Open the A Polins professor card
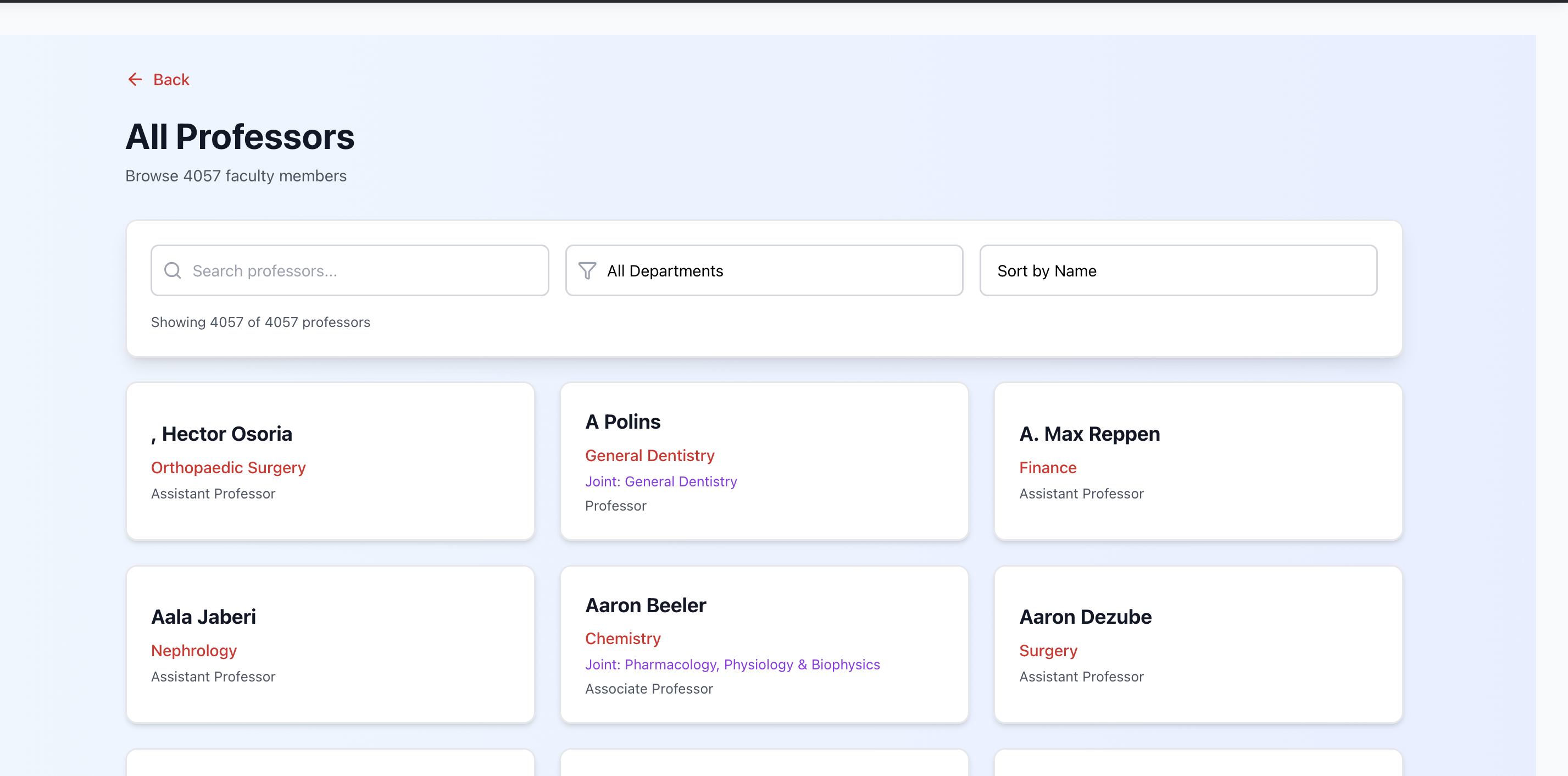This screenshot has width=1568, height=776. pos(764,461)
